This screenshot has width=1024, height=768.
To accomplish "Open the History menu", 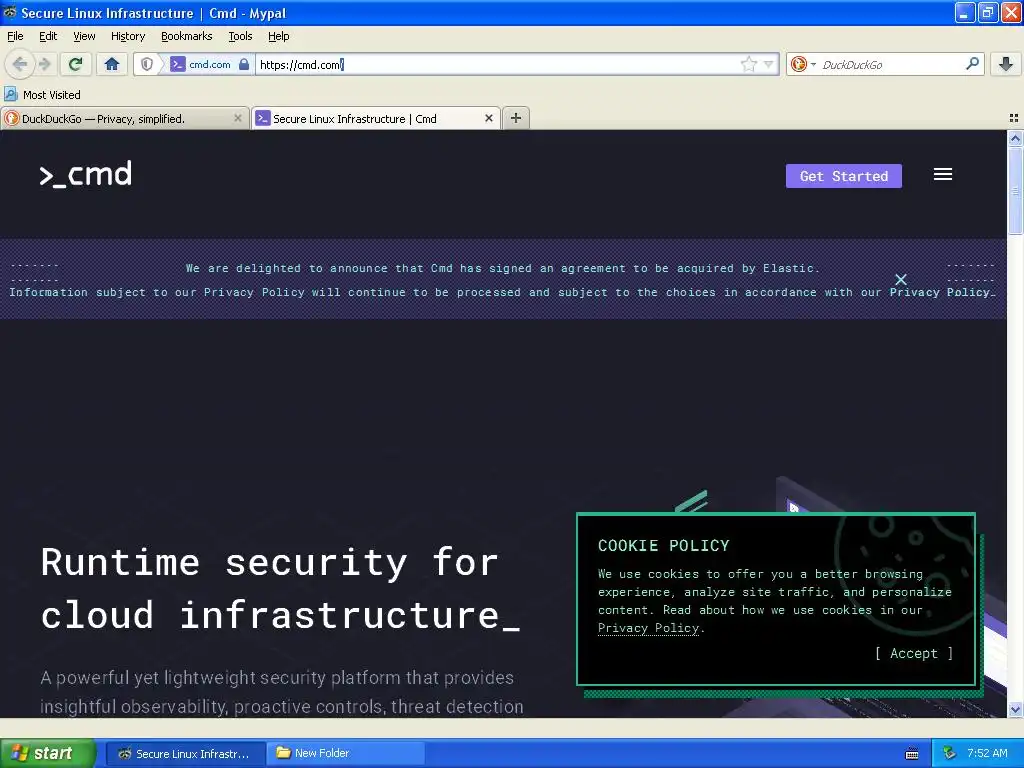I will [x=127, y=36].
